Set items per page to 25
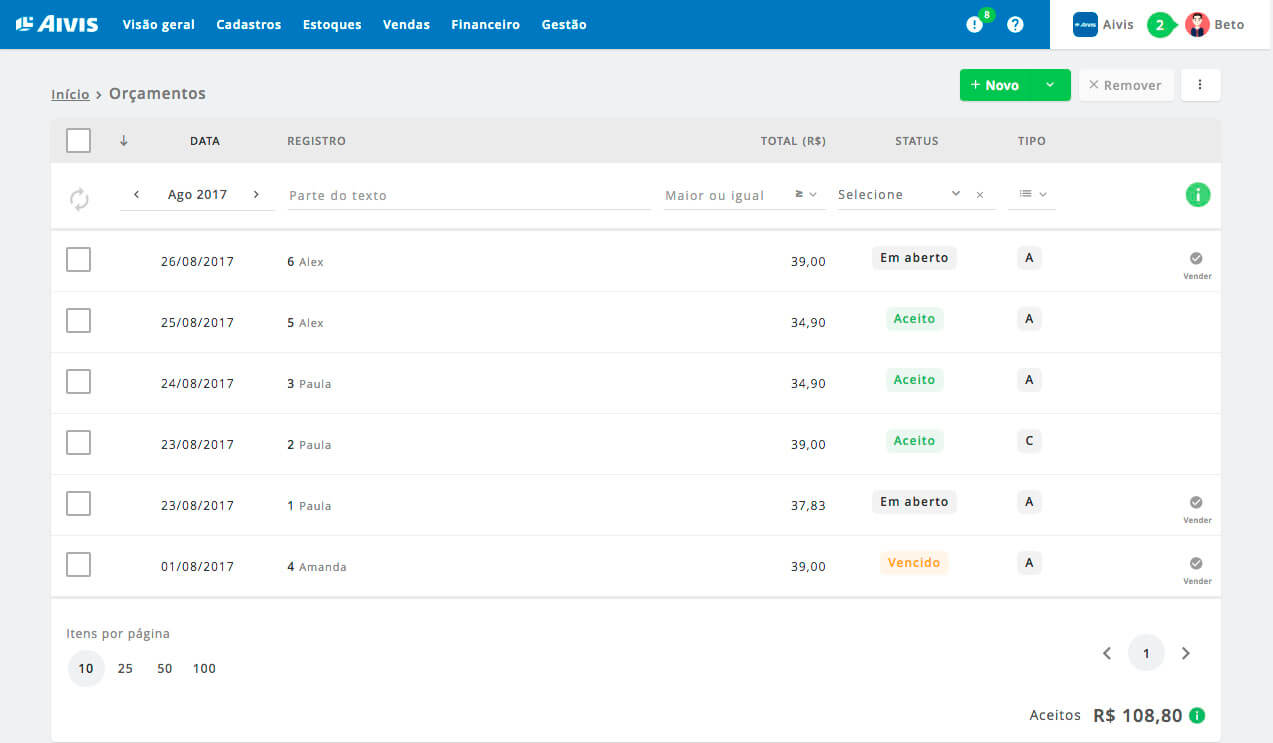The width and height of the screenshot is (1273, 743). coord(125,668)
